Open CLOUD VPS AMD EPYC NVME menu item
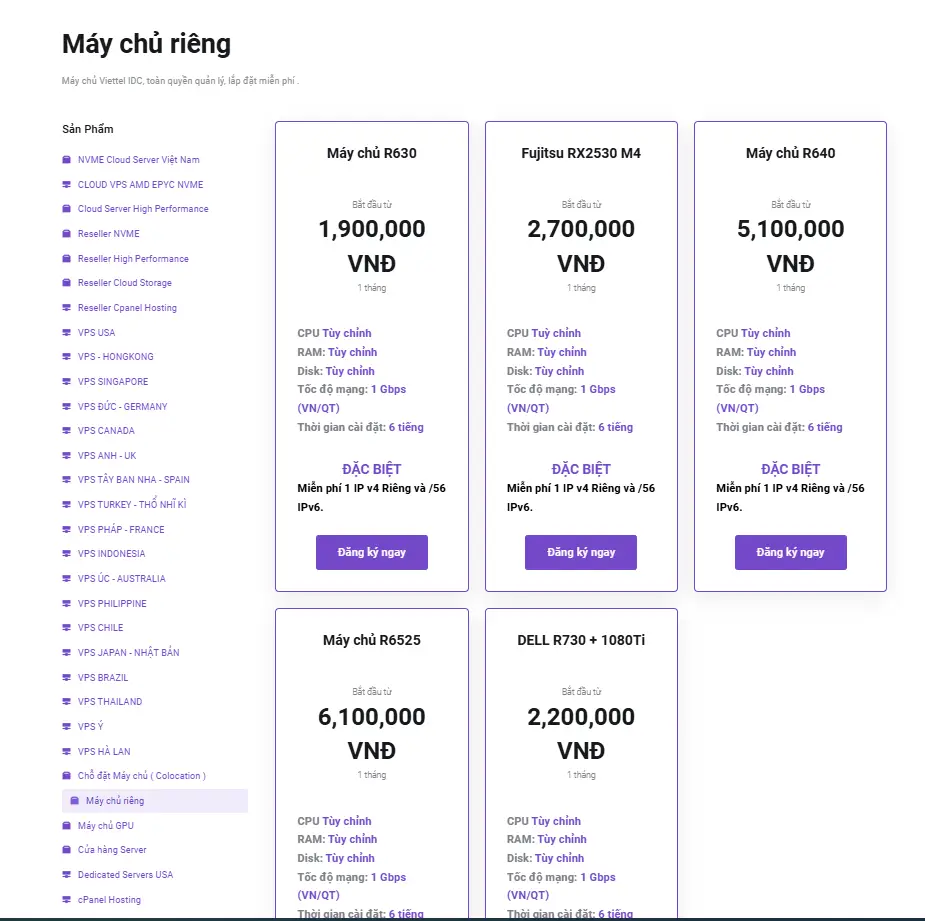The height and width of the screenshot is (921, 925). click(140, 185)
